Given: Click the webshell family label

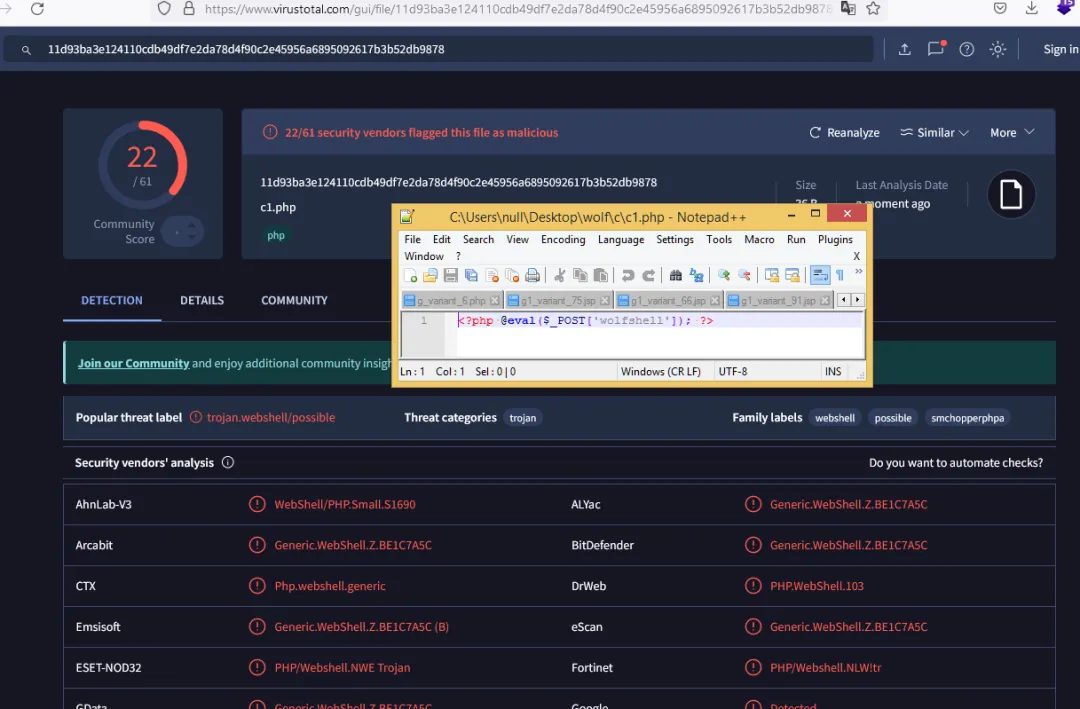Looking at the screenshot, I should [835, 418].
